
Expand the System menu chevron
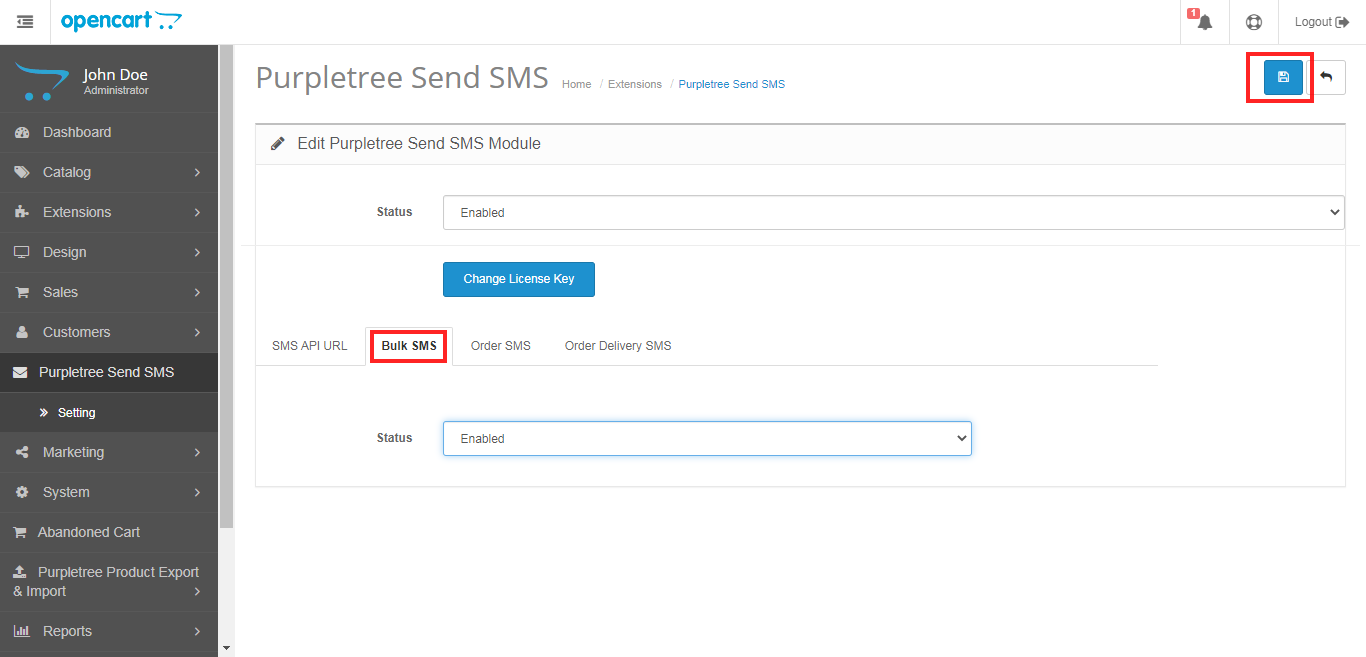[197, 493]
